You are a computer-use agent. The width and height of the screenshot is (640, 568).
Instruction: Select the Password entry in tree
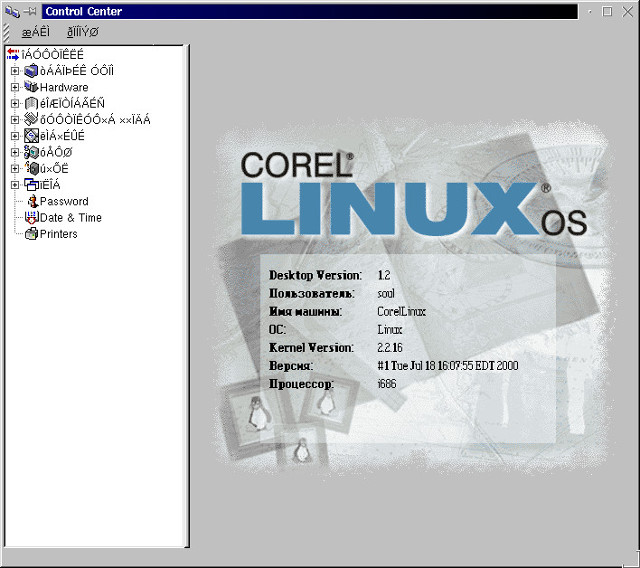point(64,202)
